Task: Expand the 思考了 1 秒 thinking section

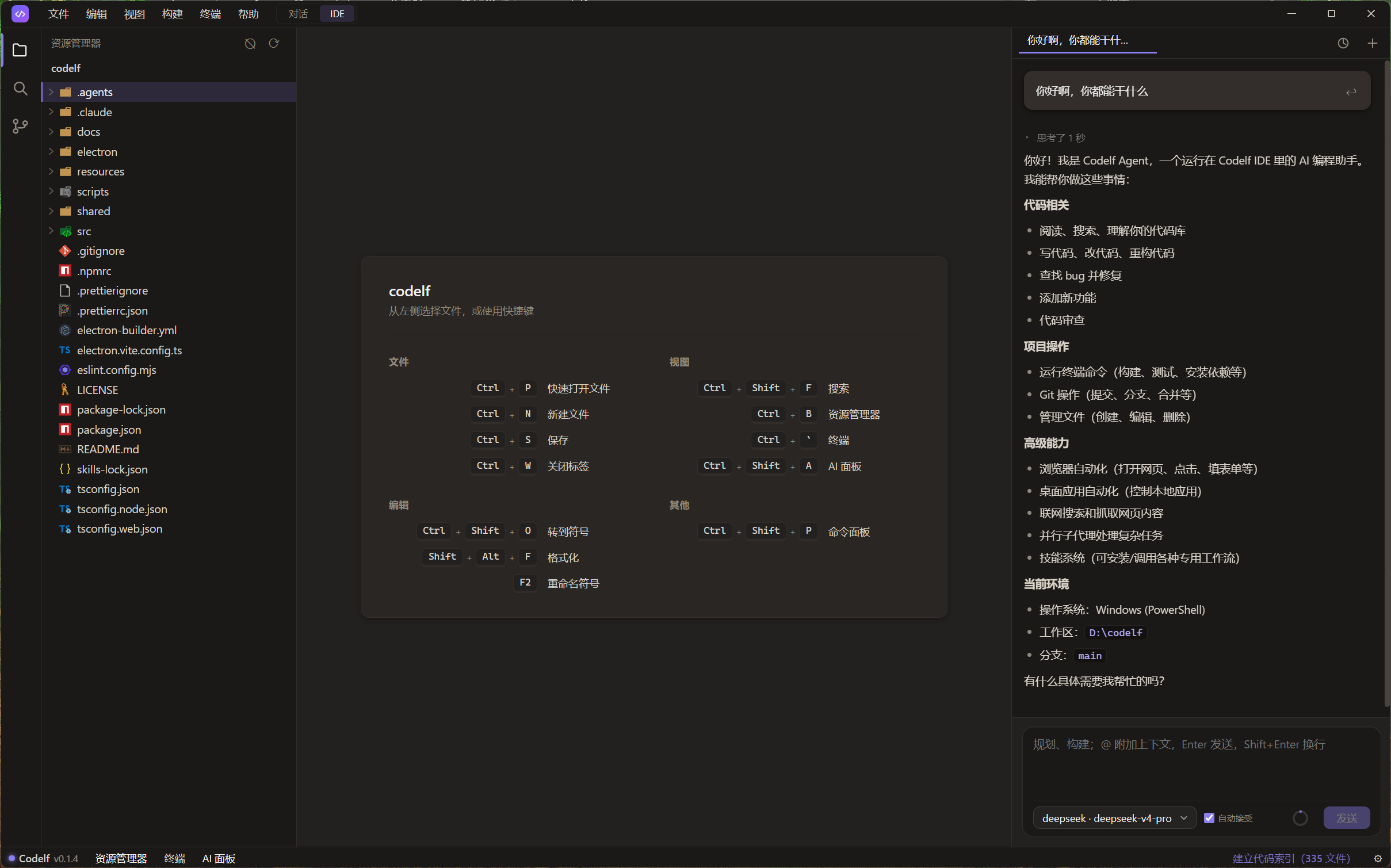Action: point(1056,138)
